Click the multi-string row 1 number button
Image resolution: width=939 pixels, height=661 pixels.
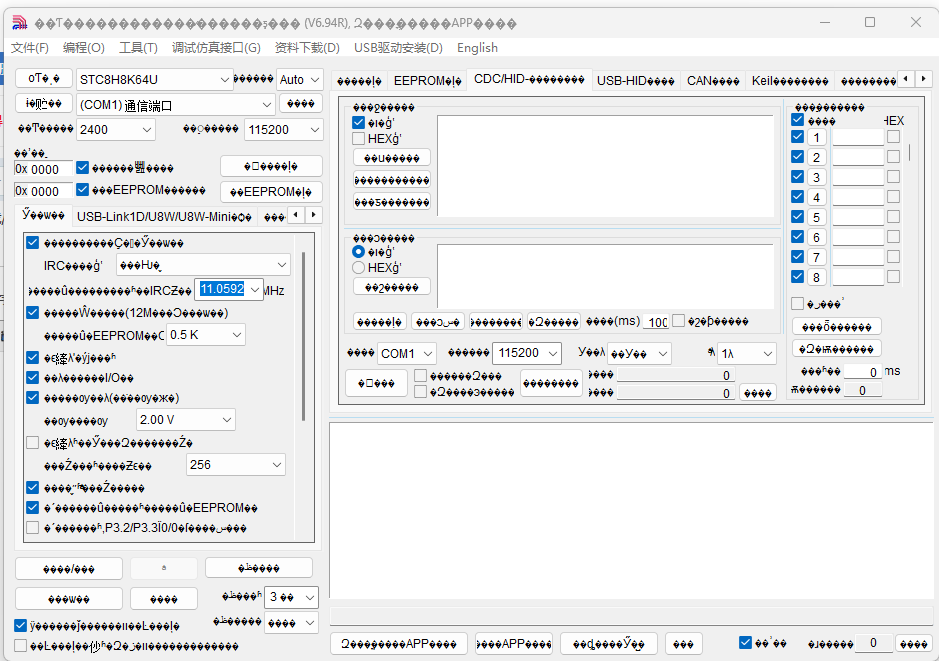tap(816, 138)
